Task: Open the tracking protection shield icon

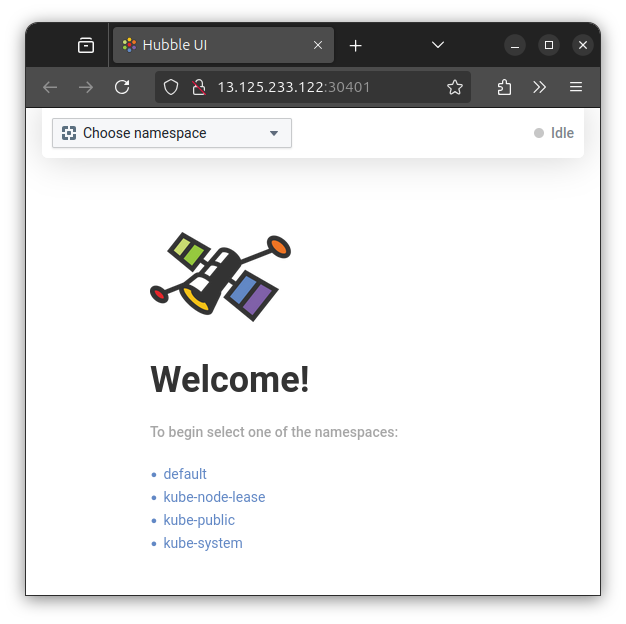Action: click(171, 87)
